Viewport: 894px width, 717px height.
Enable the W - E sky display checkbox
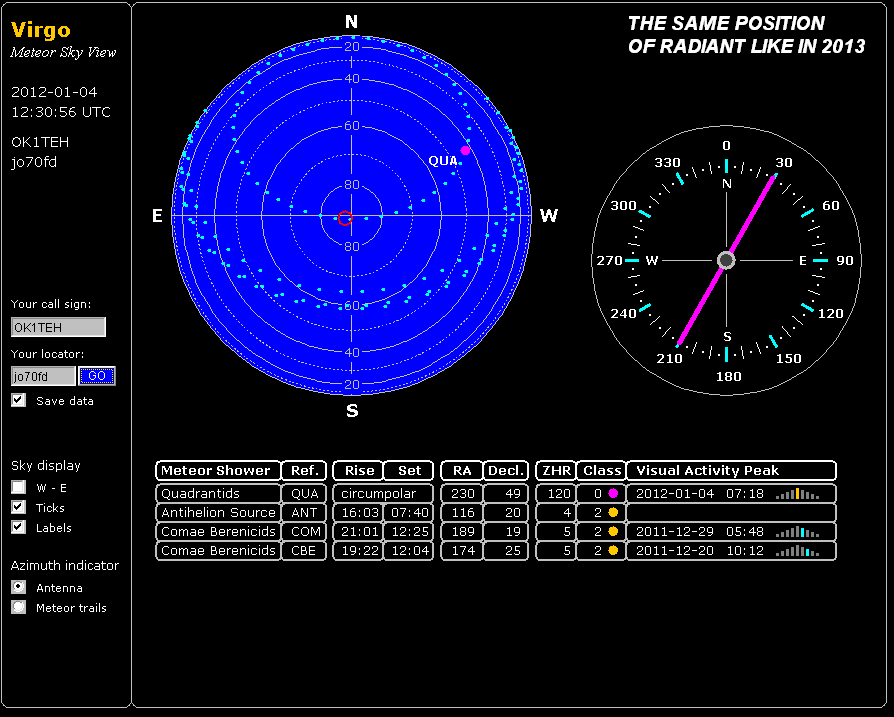click(18, 487)
